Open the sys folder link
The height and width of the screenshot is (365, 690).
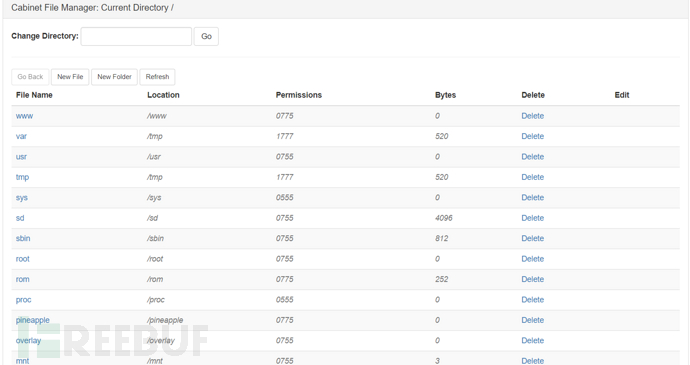[22, 198]
